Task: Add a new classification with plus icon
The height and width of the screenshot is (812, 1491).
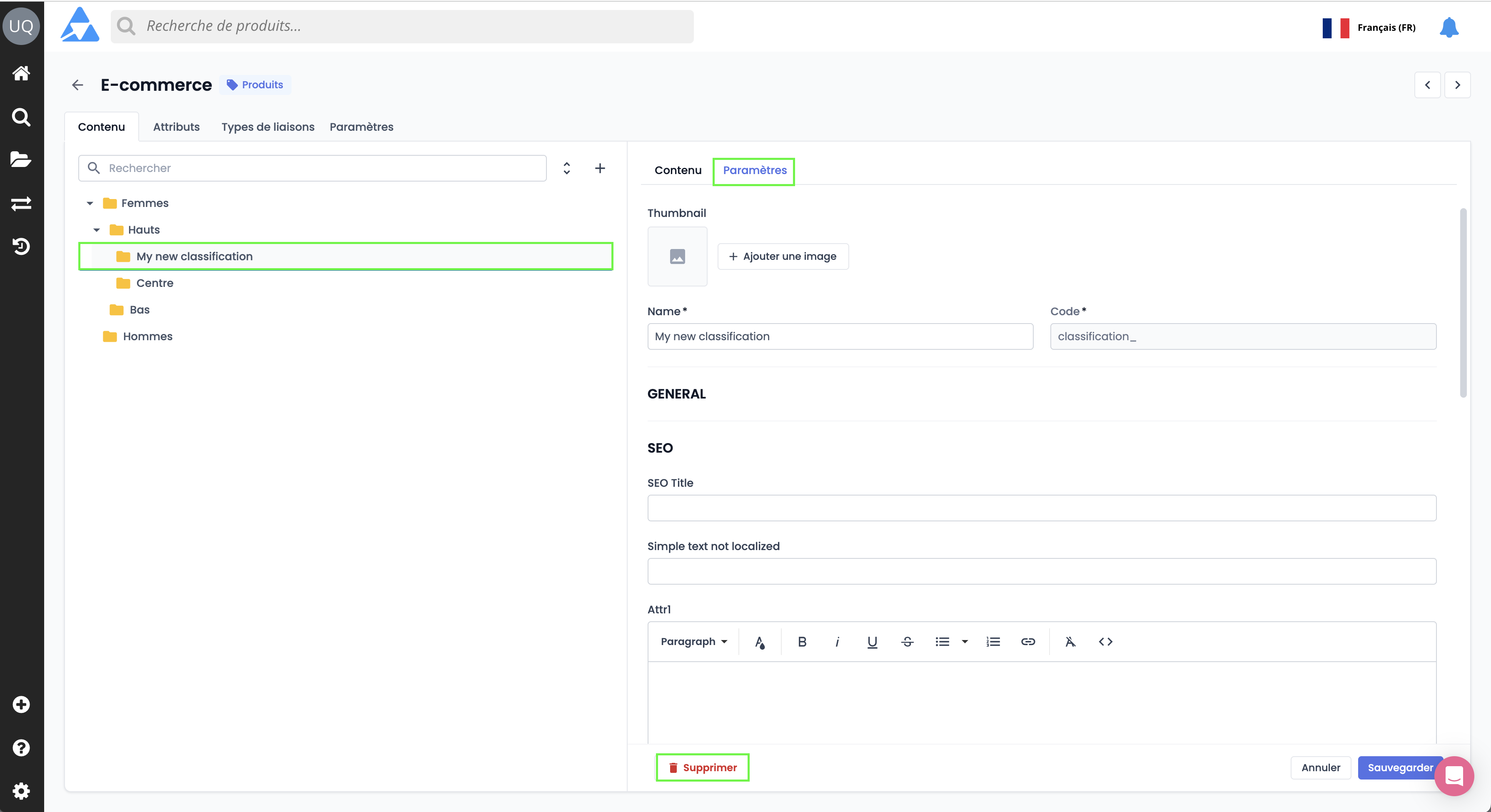Action: (x=600, y=168)
